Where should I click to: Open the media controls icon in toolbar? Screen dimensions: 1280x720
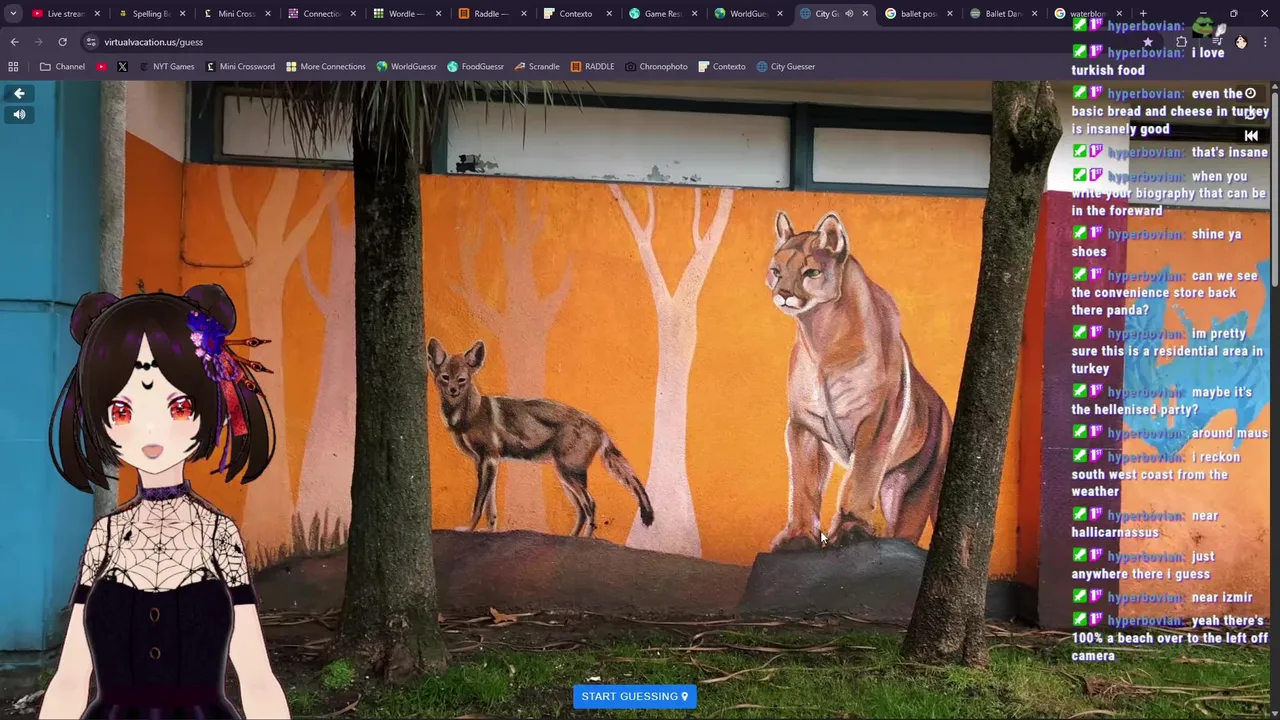pyautogui.click(x=1217, y=42)
